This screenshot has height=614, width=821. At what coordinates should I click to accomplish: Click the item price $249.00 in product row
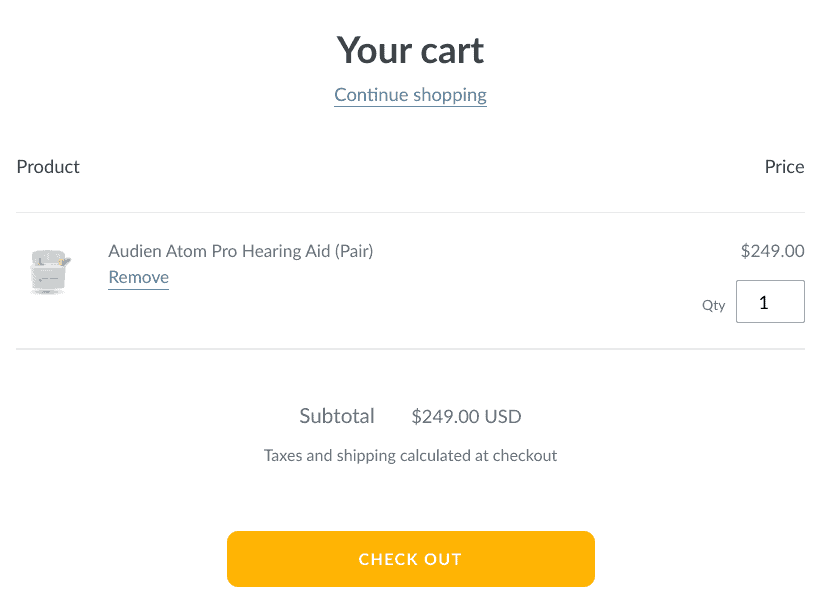point(772,251)
